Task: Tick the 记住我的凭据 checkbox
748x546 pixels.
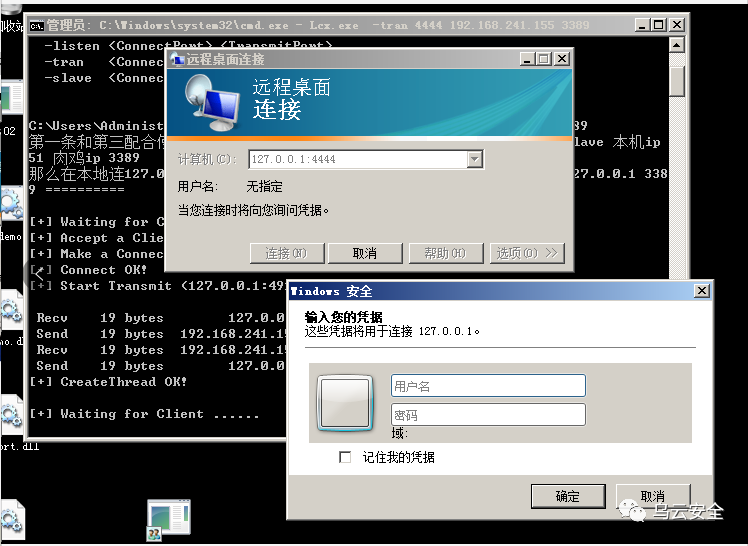Action: coord(345,457)
